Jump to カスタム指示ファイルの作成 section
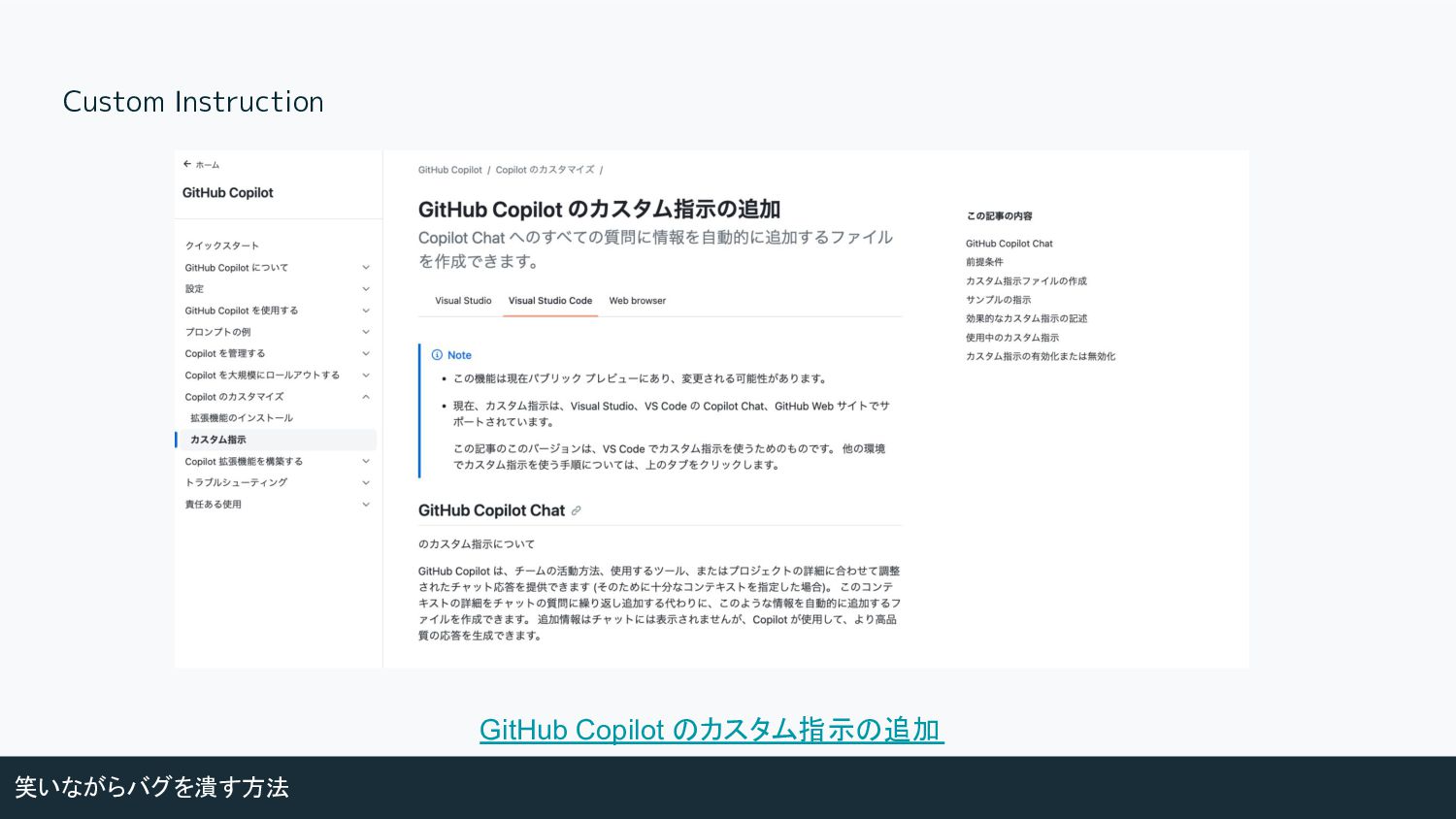Image resolution: width=1456 pixels, height=819 pixels. click(1026, 281)
